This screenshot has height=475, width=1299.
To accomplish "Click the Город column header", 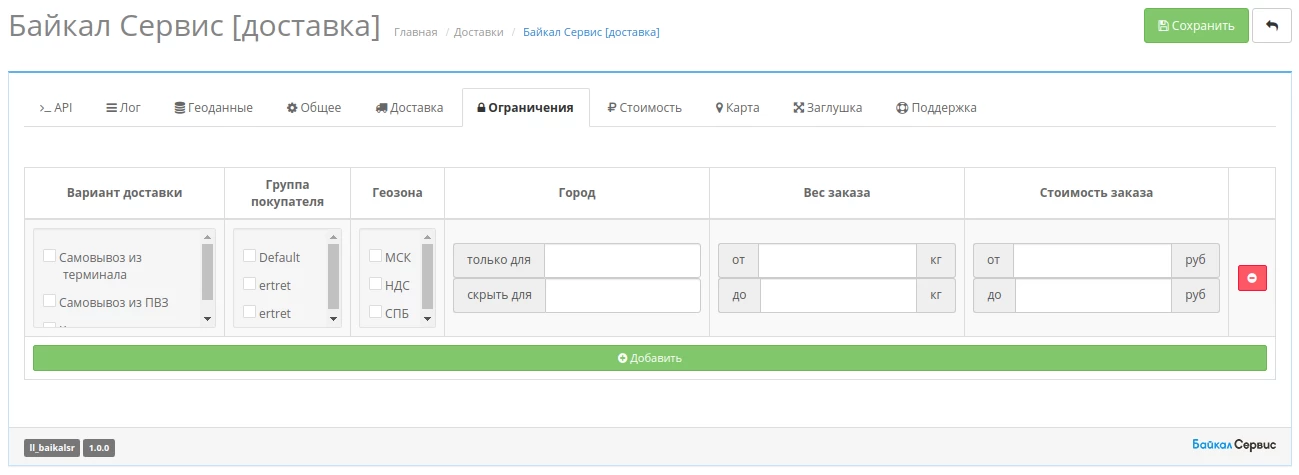I will click(577, 193).
